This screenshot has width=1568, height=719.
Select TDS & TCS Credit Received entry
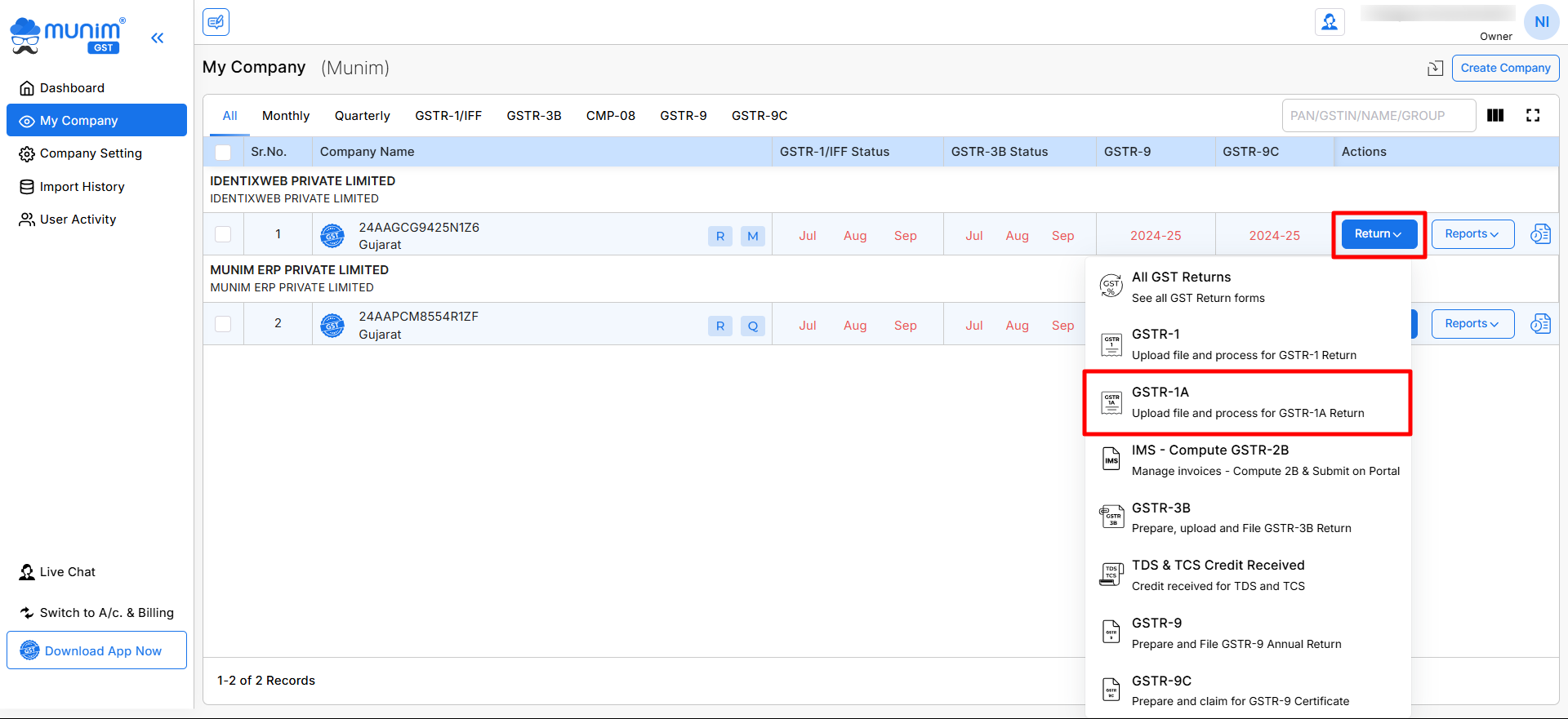[x=1248, y=575]
